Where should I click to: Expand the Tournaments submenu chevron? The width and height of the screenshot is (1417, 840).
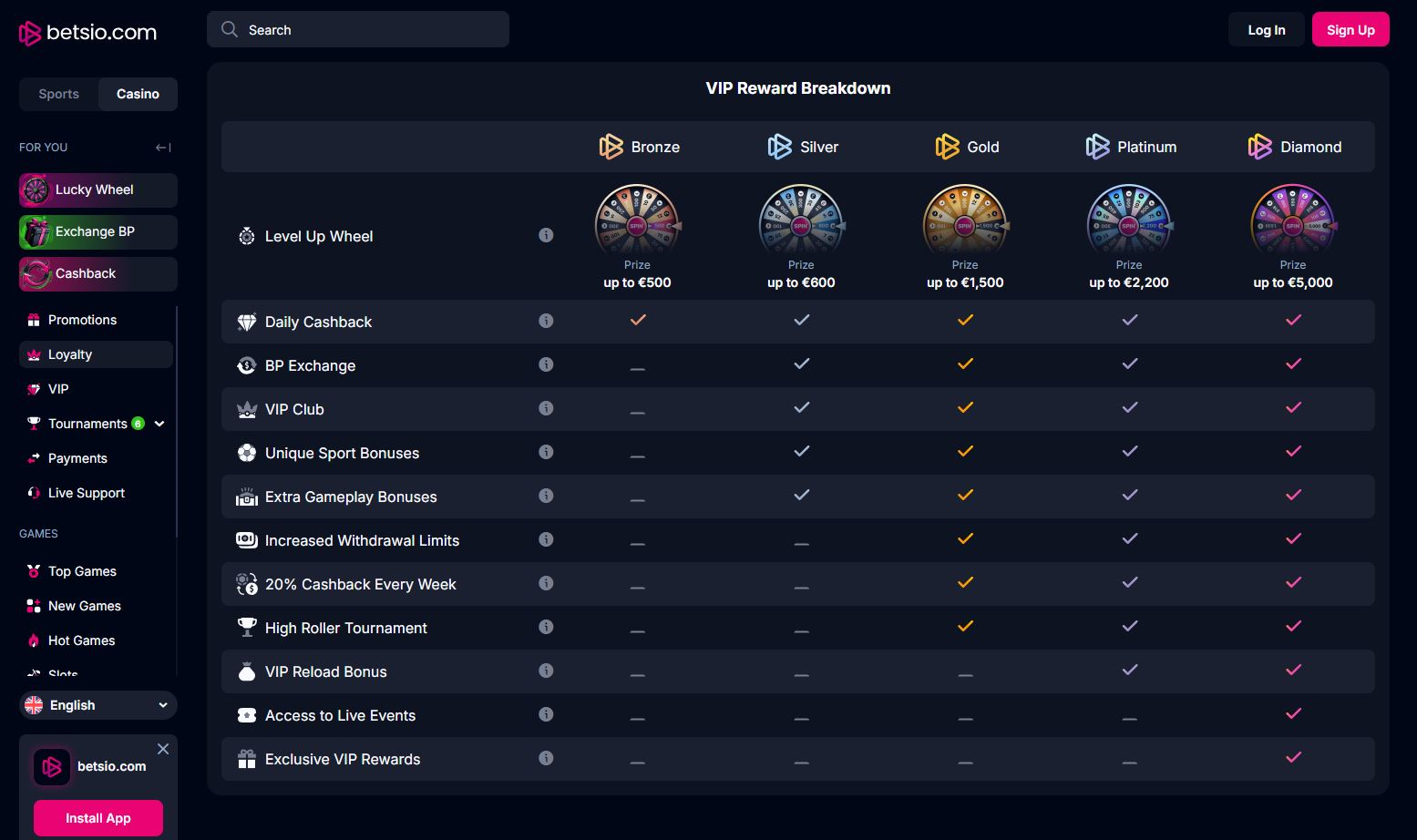click(160, 424)
